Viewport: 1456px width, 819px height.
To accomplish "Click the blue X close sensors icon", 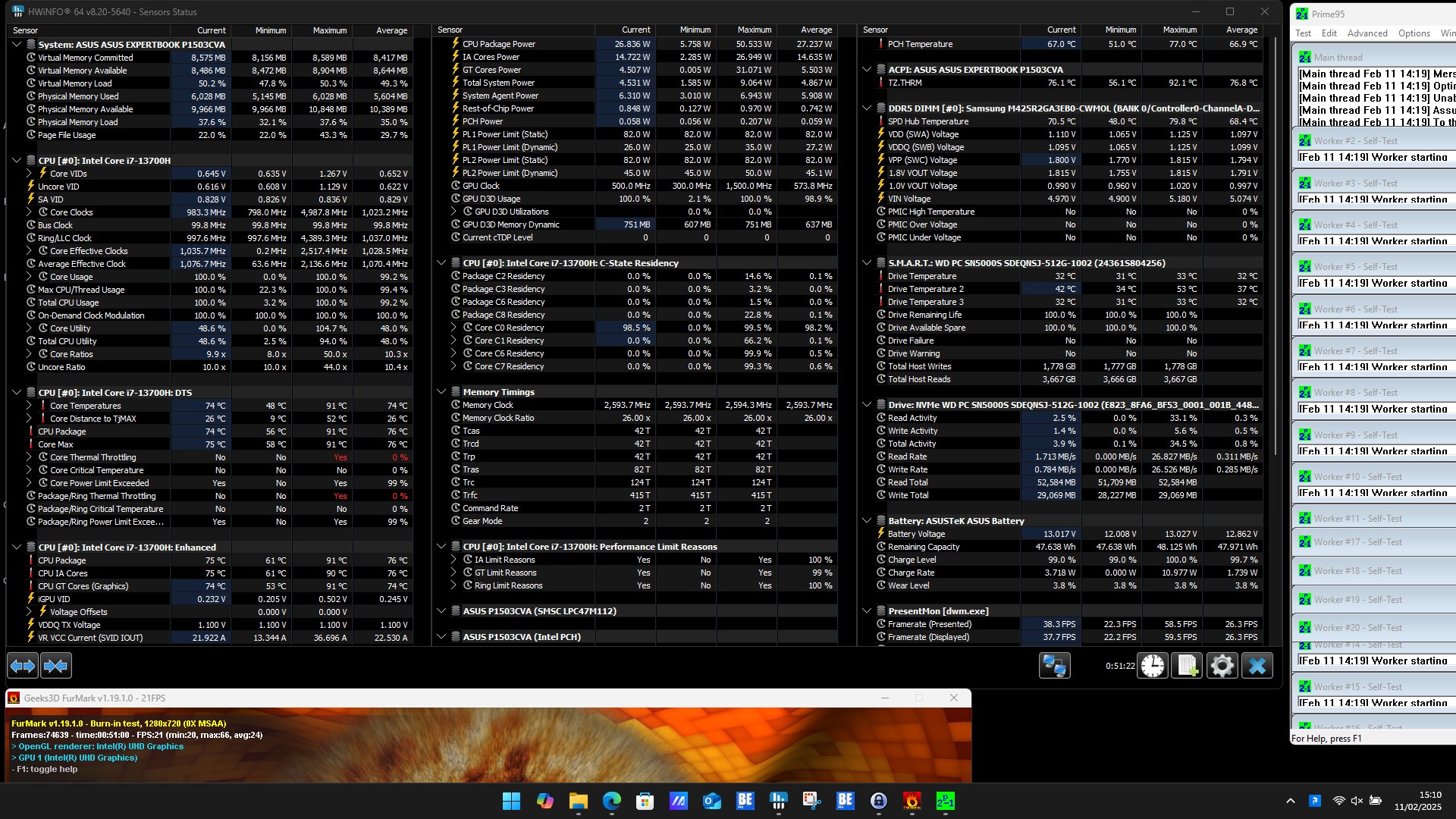I will 1257,666.
